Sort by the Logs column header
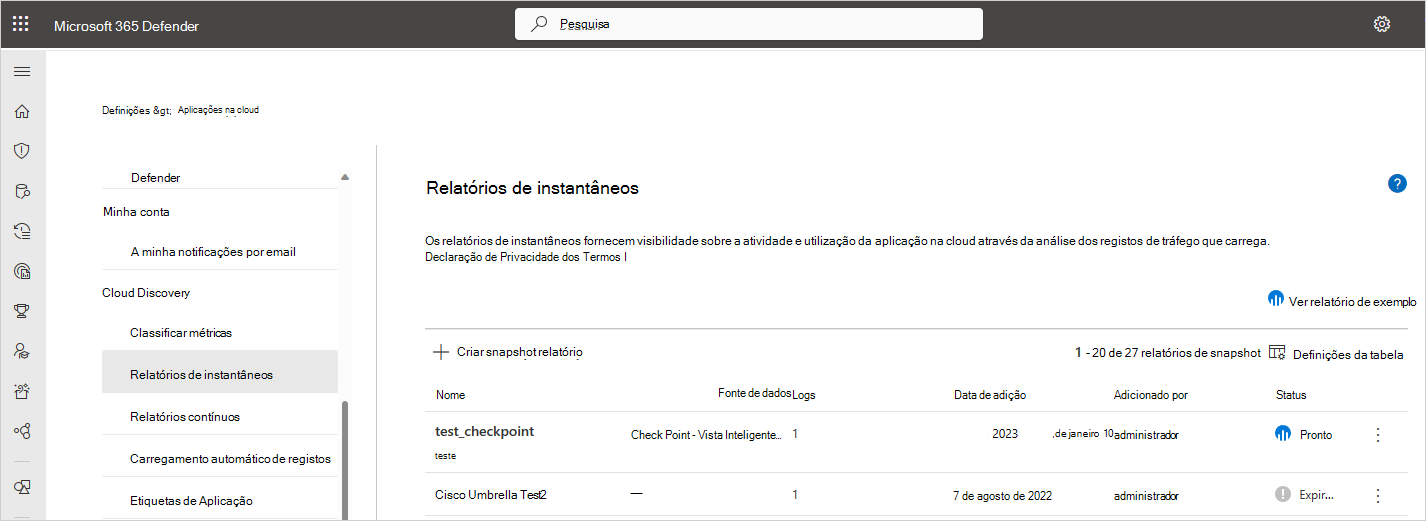This screenshot has height=521, width=1426. click(x=804, y=395)
